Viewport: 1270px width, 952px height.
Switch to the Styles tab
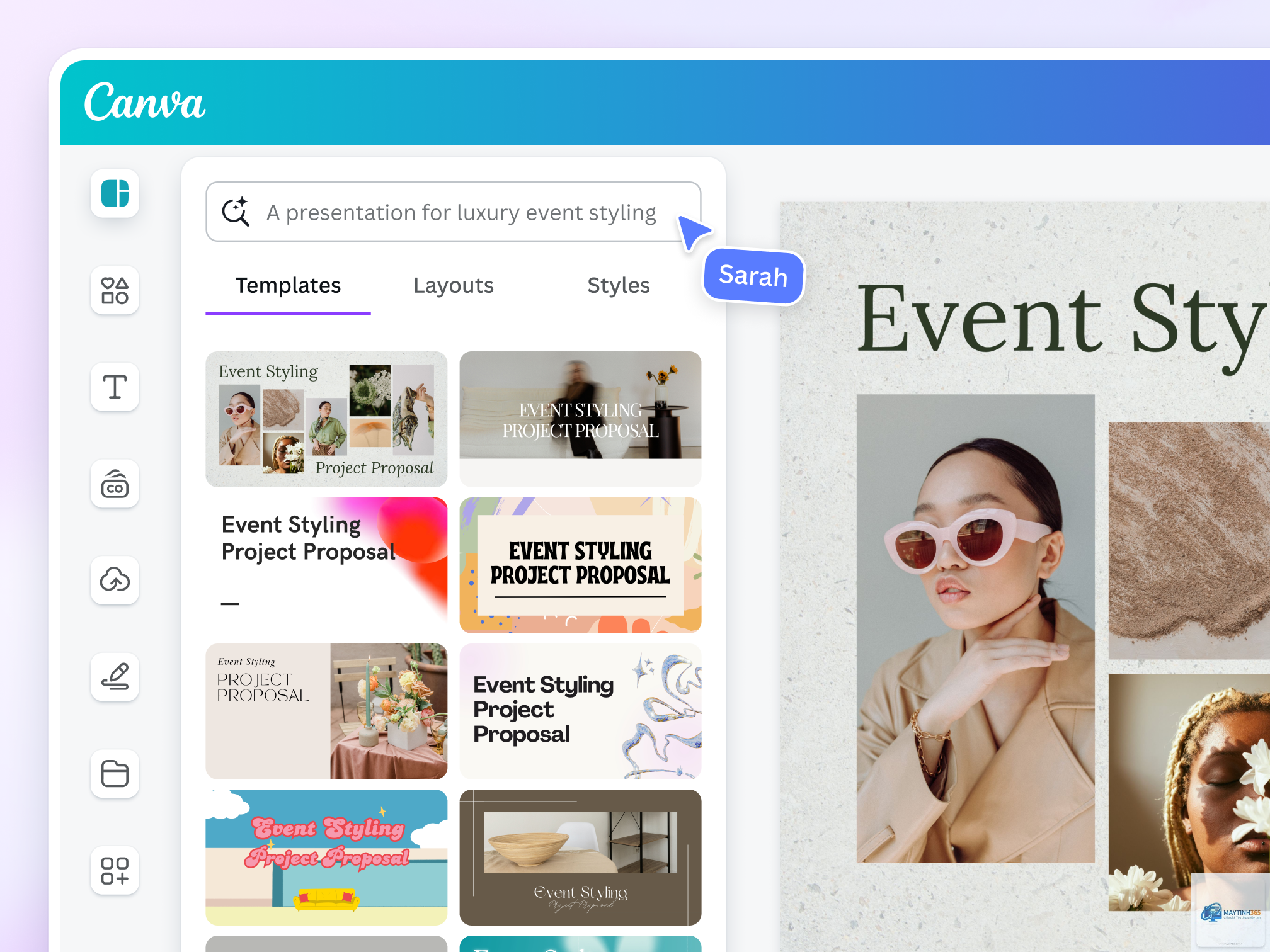[x=618, y=286]
